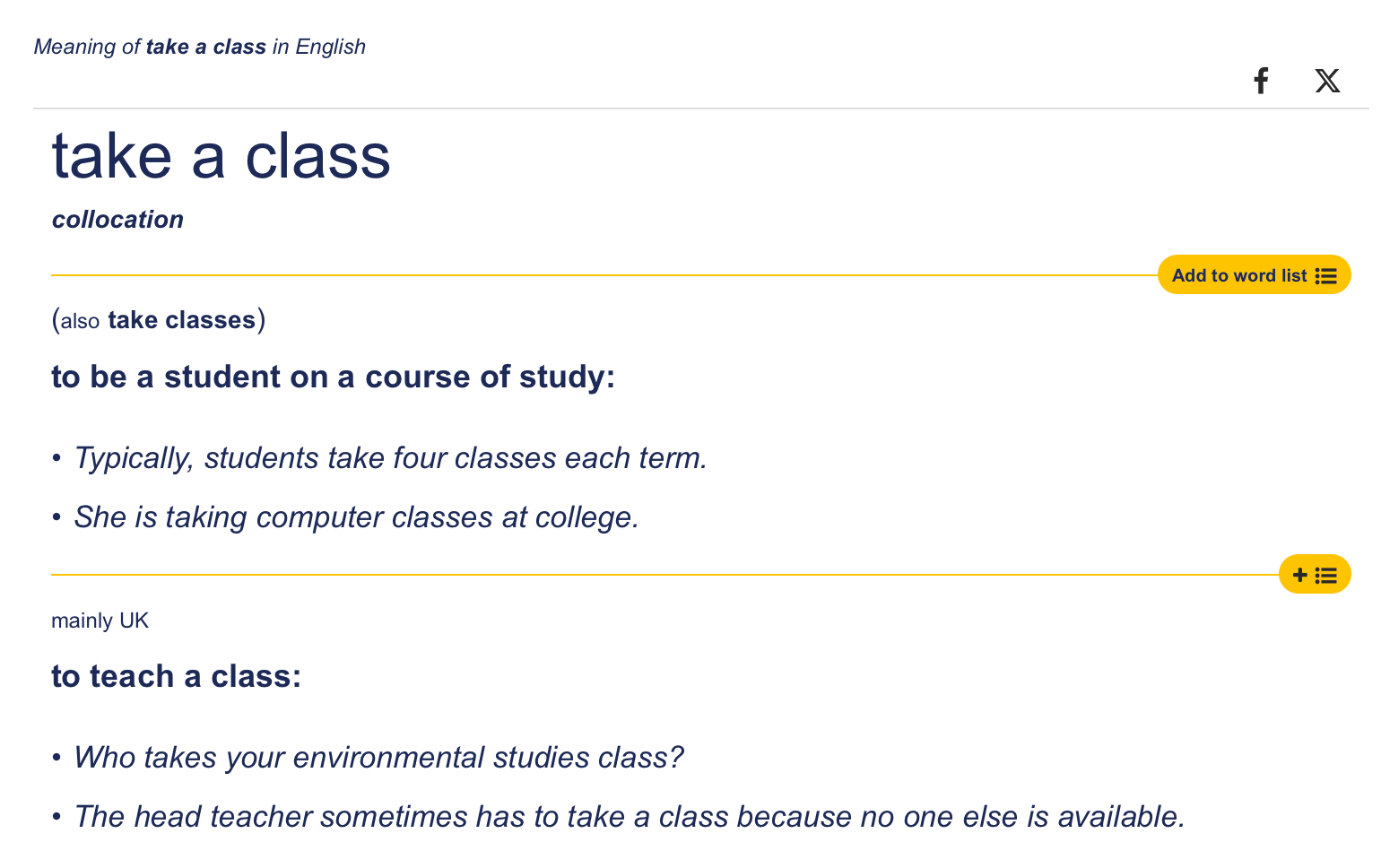The image size is (1381, 868).
Task: Click the 'mainly UK' region label
Action: [100, 621]
